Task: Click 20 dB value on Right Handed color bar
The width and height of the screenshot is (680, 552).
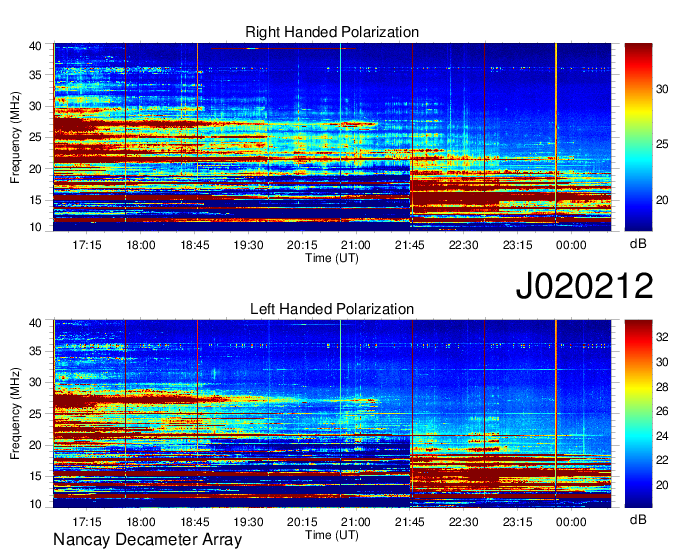Action: tap(662, 200)
